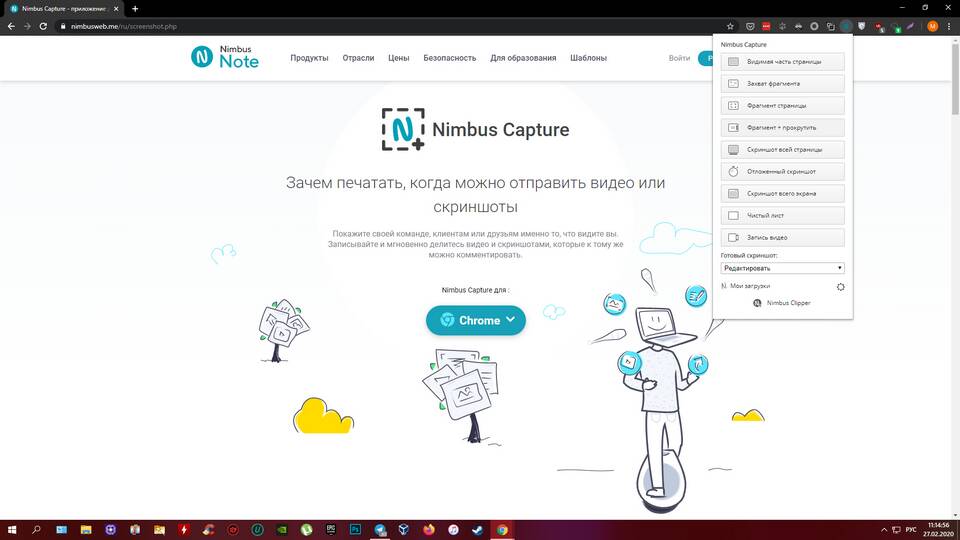Open Firefox from the taskbar
960x540 pixels.
tap(429, 530)
